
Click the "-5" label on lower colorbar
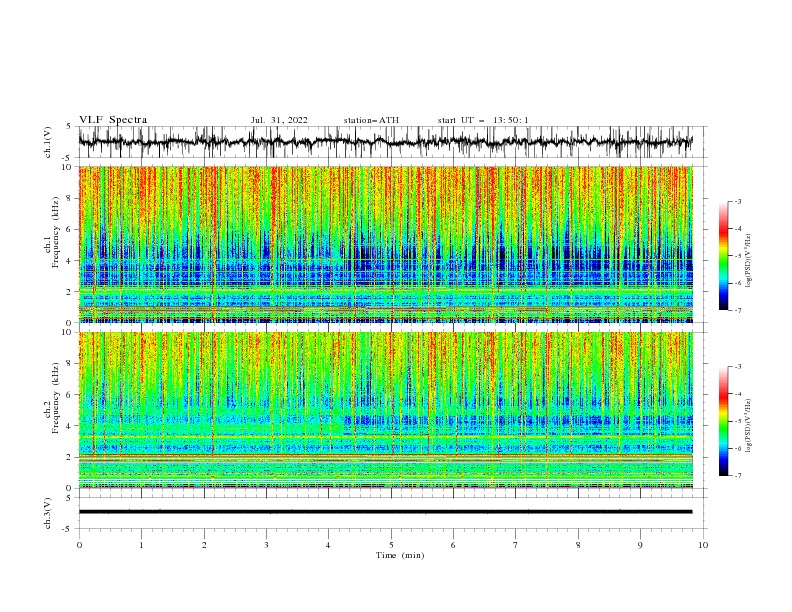[x=738, y=421]
